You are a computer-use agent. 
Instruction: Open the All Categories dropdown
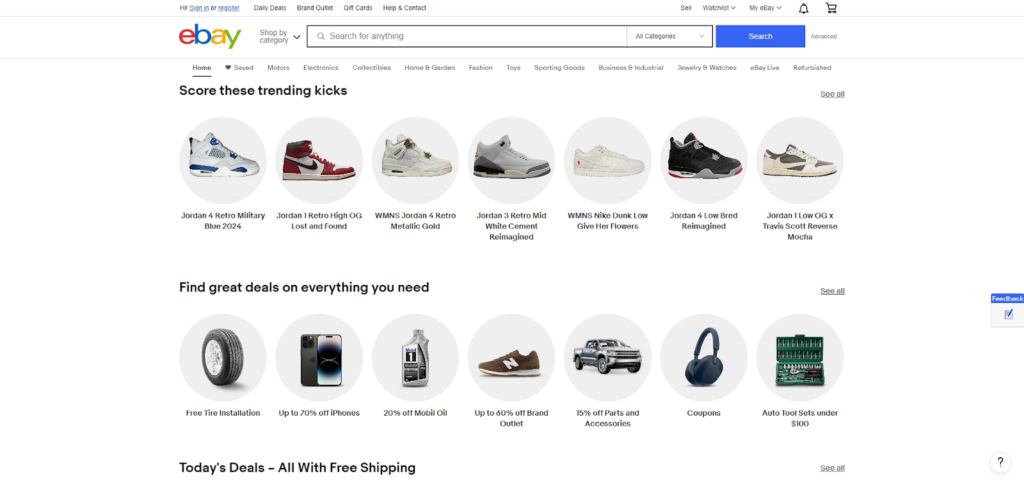669,36
